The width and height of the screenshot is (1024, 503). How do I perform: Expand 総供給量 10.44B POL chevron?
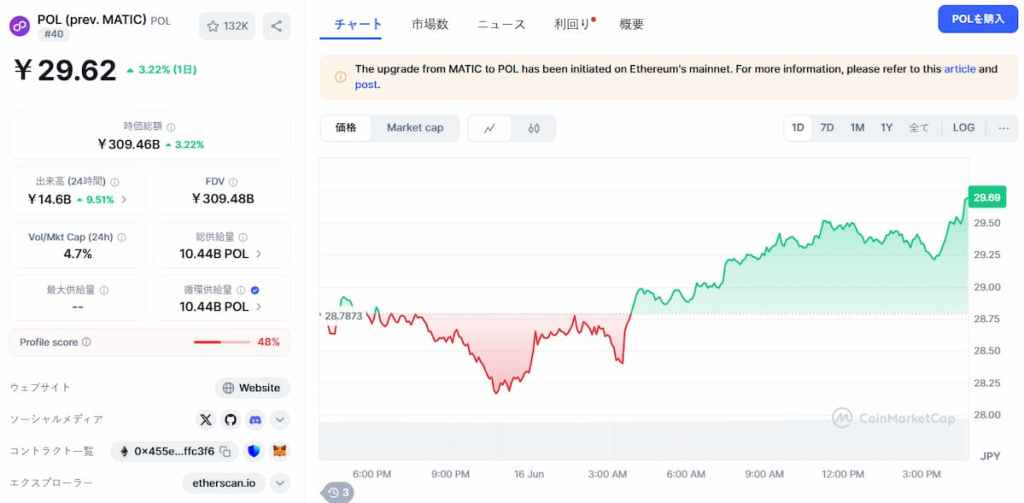pos(259,253)
